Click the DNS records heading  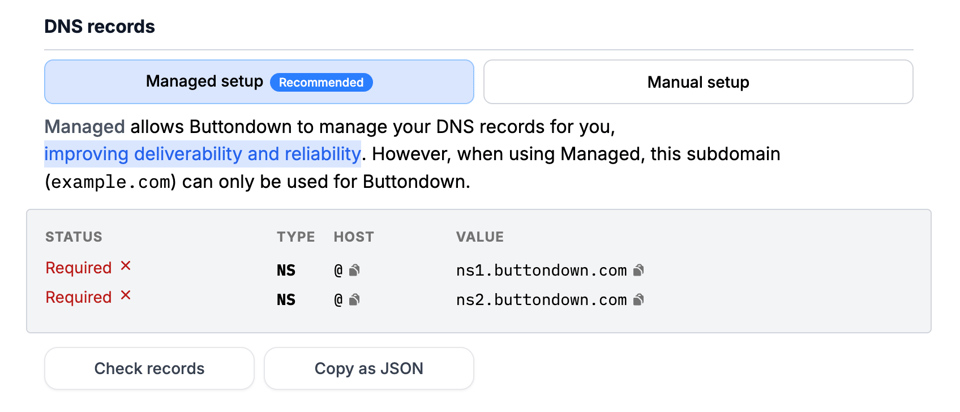(99, 27)
